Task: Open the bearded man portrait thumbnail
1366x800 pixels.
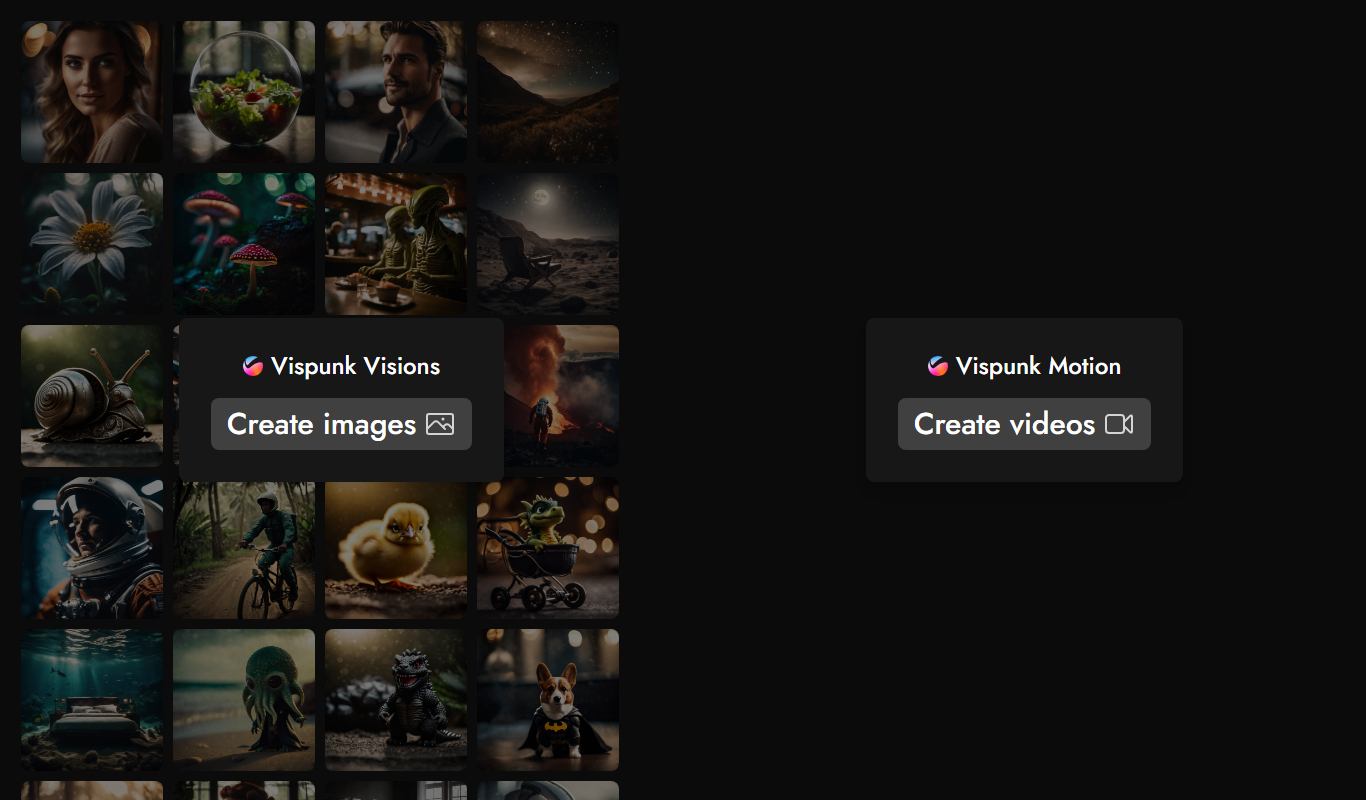Action: pyautogui.click(x=396, y=92)
